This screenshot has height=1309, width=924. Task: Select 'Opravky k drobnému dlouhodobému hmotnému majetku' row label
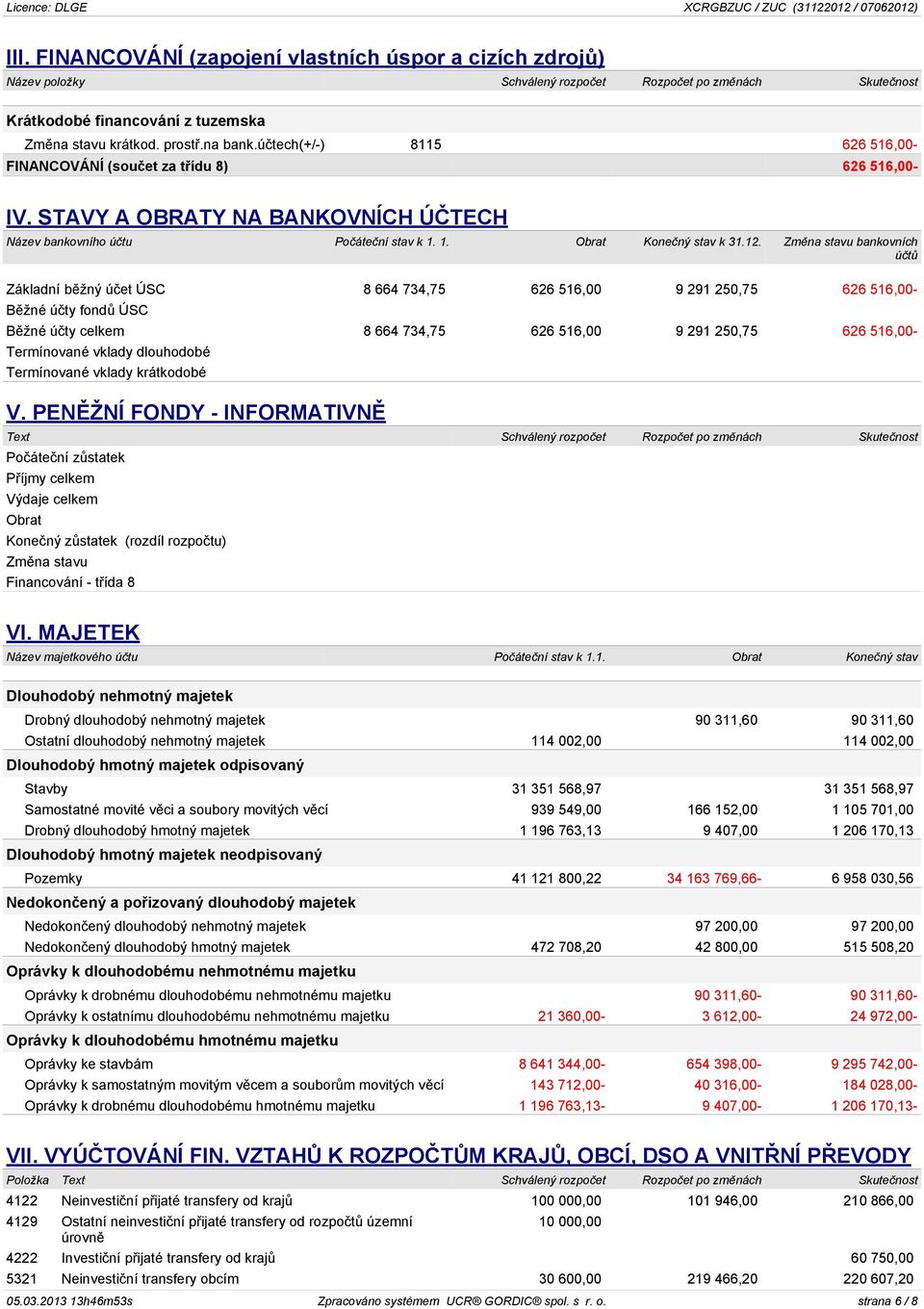[199, 1106]
